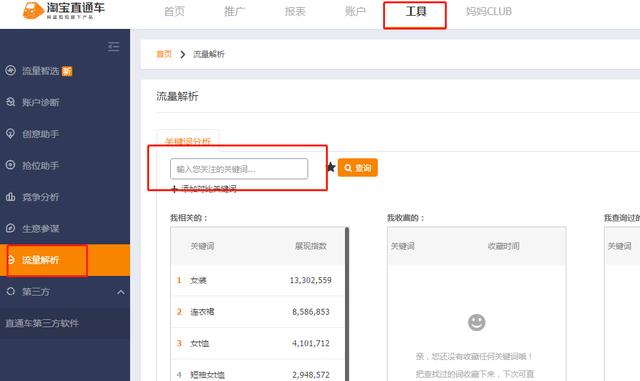
Task: Click the 竞争分析 bar chart icon
Action: point(10,197)
